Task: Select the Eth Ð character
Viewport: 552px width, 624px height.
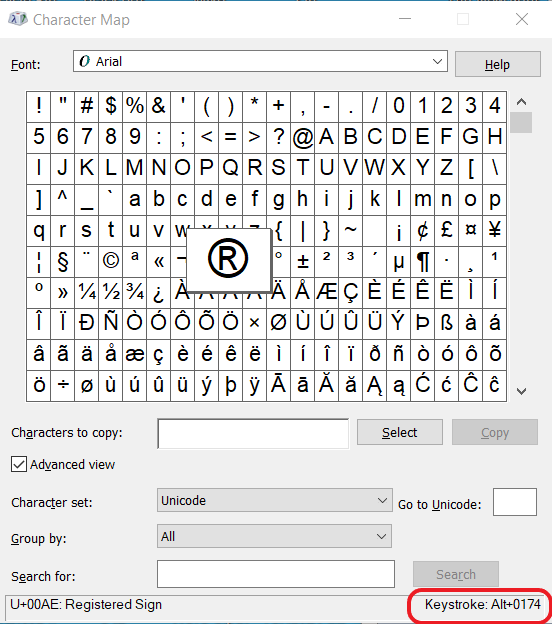Action: (87, 323)
